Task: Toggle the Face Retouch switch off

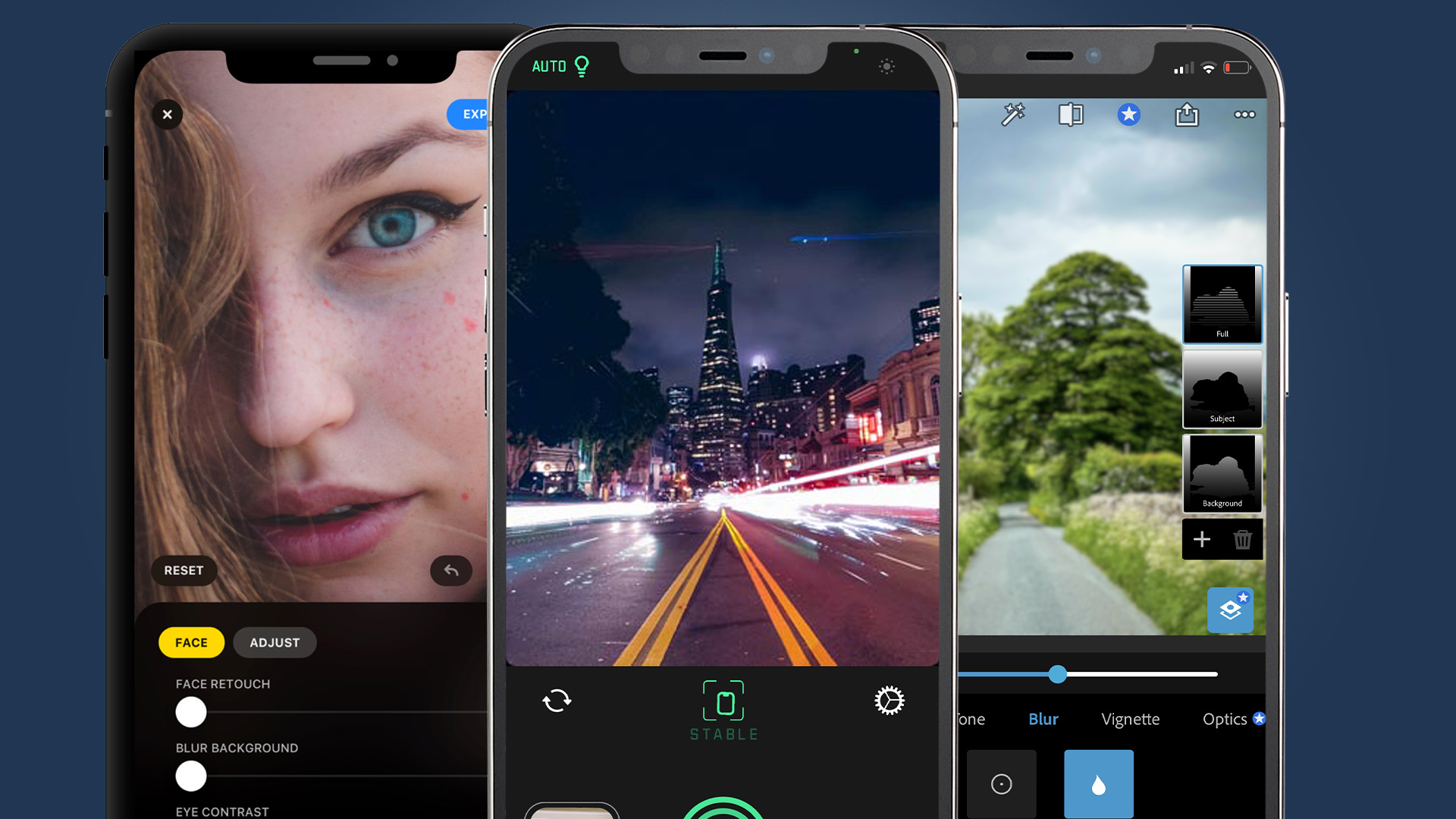Action: click(x=191, y=711)
